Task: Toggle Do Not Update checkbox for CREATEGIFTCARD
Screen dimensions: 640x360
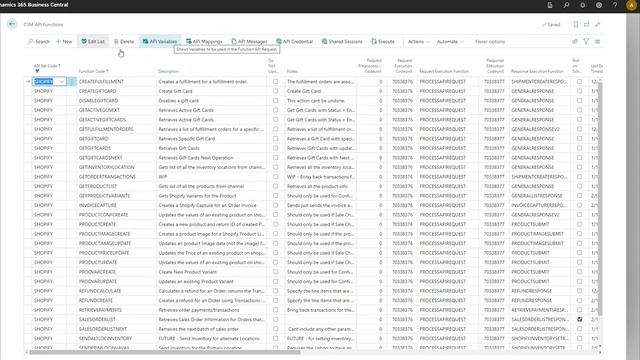Action: (276, 91)
